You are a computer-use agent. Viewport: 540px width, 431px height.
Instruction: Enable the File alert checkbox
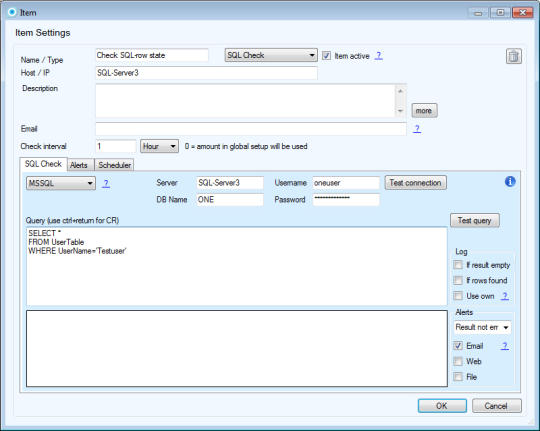[x=458, y=377]
